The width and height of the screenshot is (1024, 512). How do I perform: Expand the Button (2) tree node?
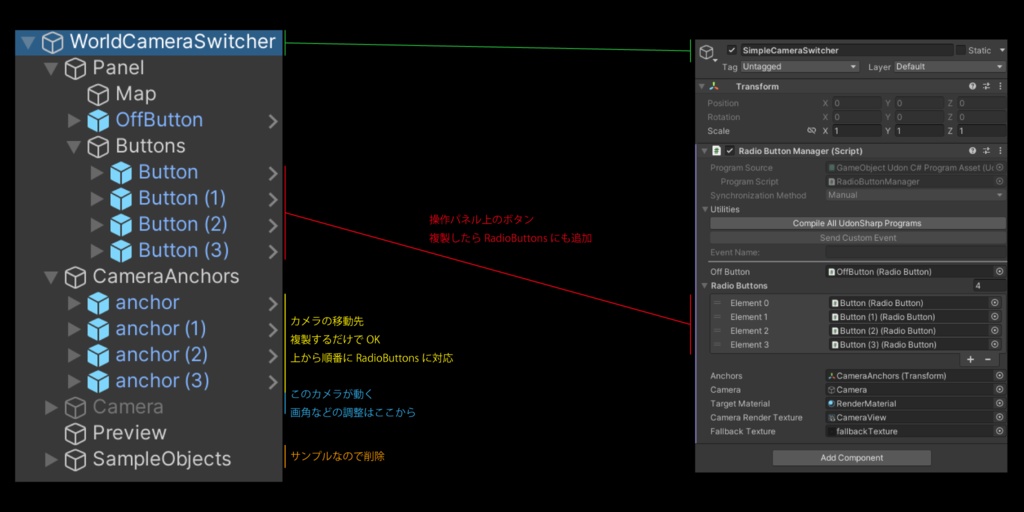point(97,225)
